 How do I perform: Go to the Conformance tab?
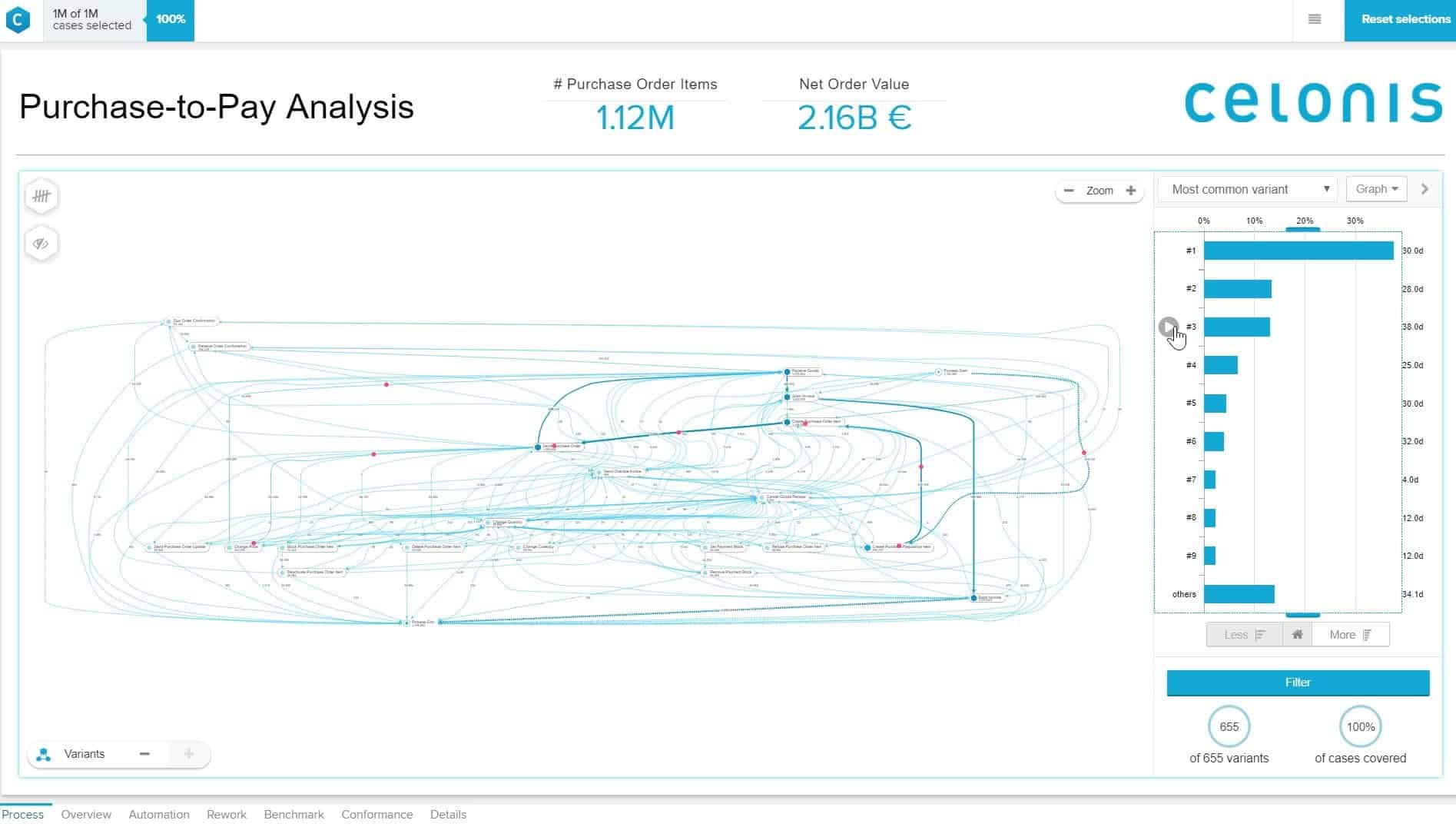[376, 815]
